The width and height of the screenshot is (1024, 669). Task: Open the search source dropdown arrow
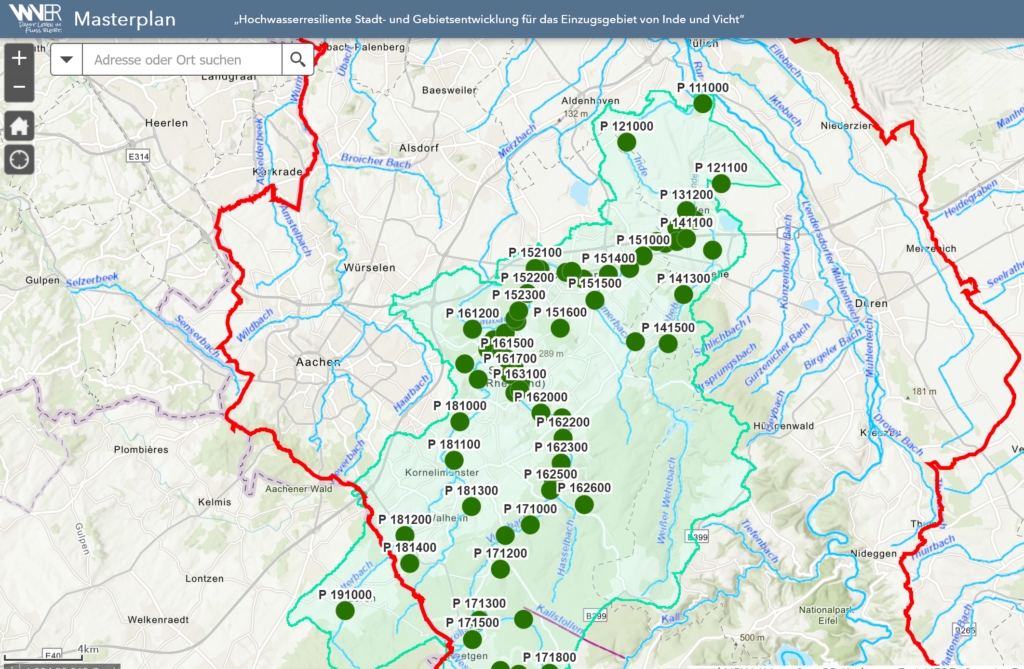click(x=67, y=60)
